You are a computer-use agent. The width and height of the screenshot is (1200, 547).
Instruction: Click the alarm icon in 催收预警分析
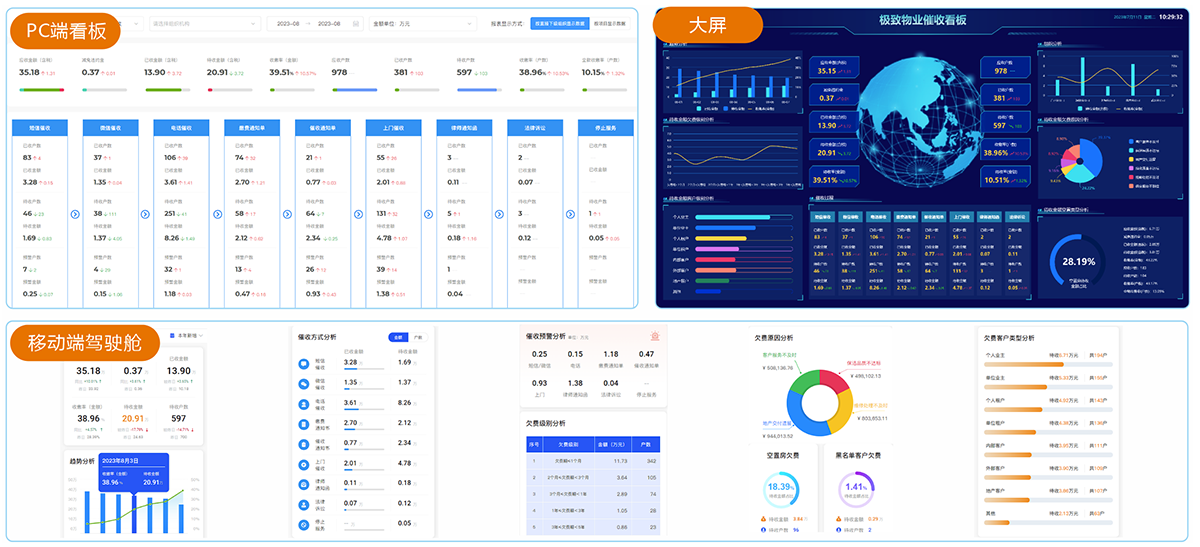[654, 337]
